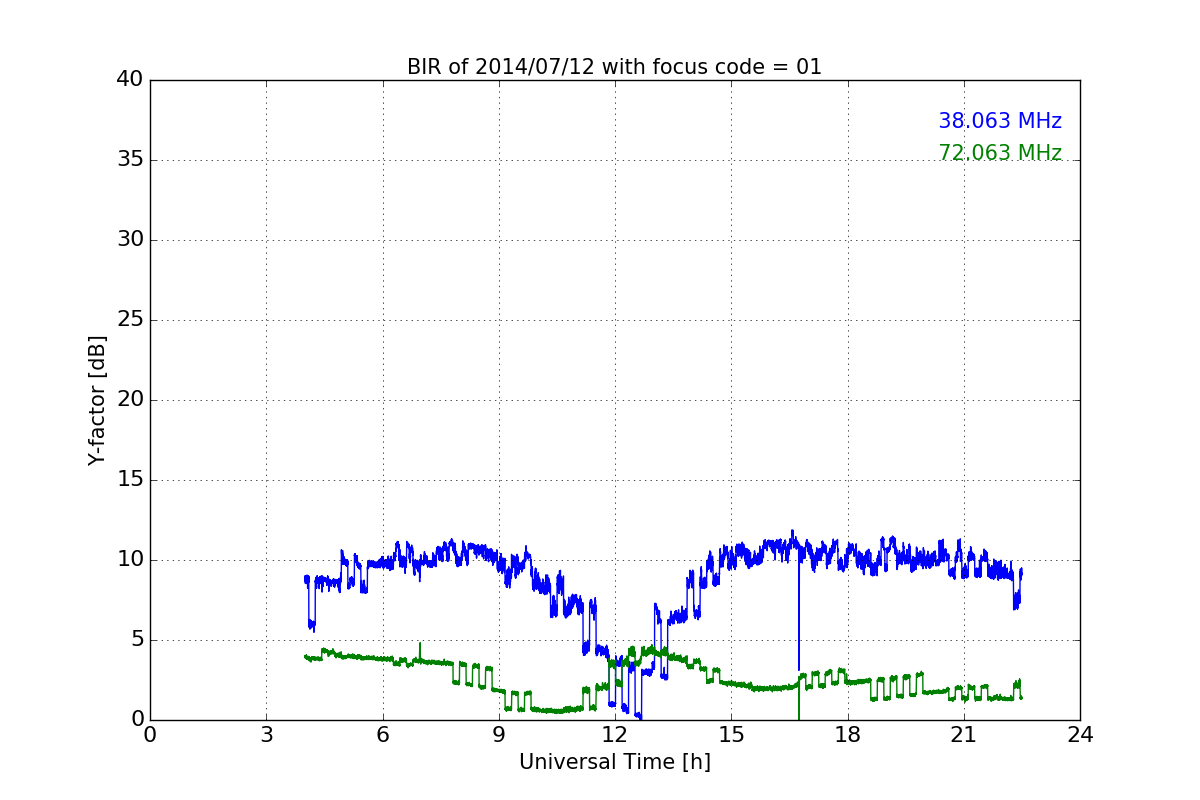Select the green 72.063 MHz legend label
1200x800 pixels.
1000,153
